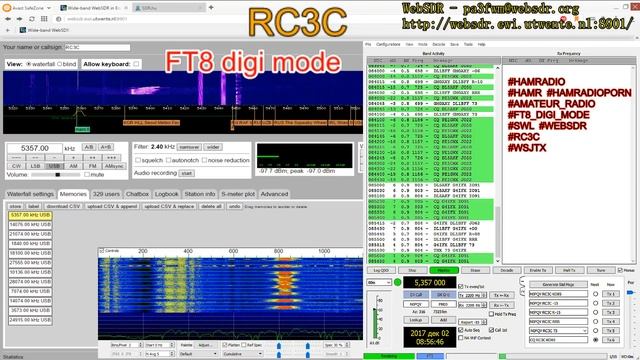The height and width of the screenshot is (360, 640).
Task: Click the Log QSO button in WSJT-X
Action: point(381,270)
